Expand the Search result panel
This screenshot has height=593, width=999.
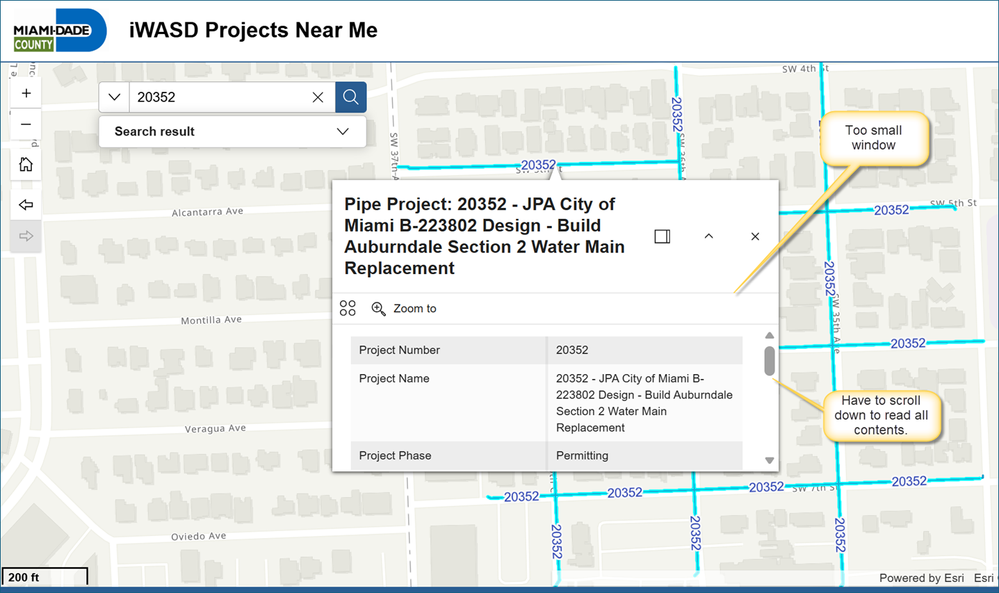(343, 131)
